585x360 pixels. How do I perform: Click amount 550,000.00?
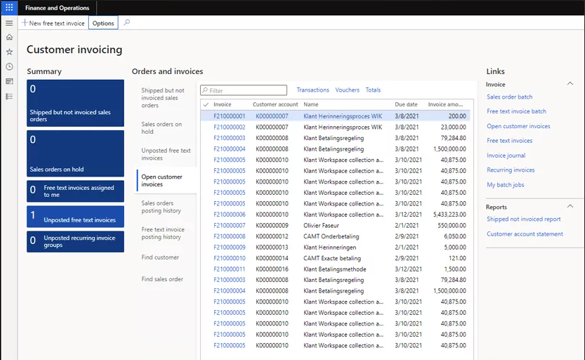pos(452,225)
